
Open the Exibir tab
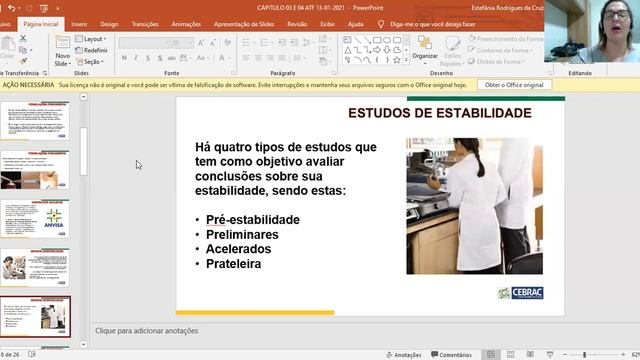pos(327,24)
